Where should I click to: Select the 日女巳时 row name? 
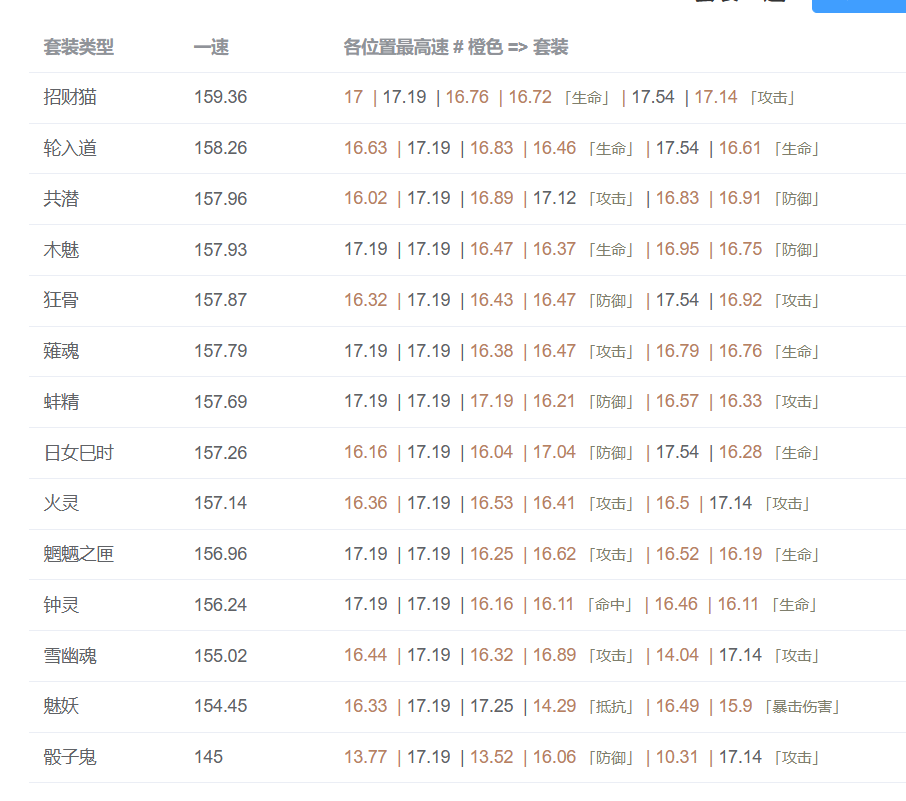(x=79, y=453)
